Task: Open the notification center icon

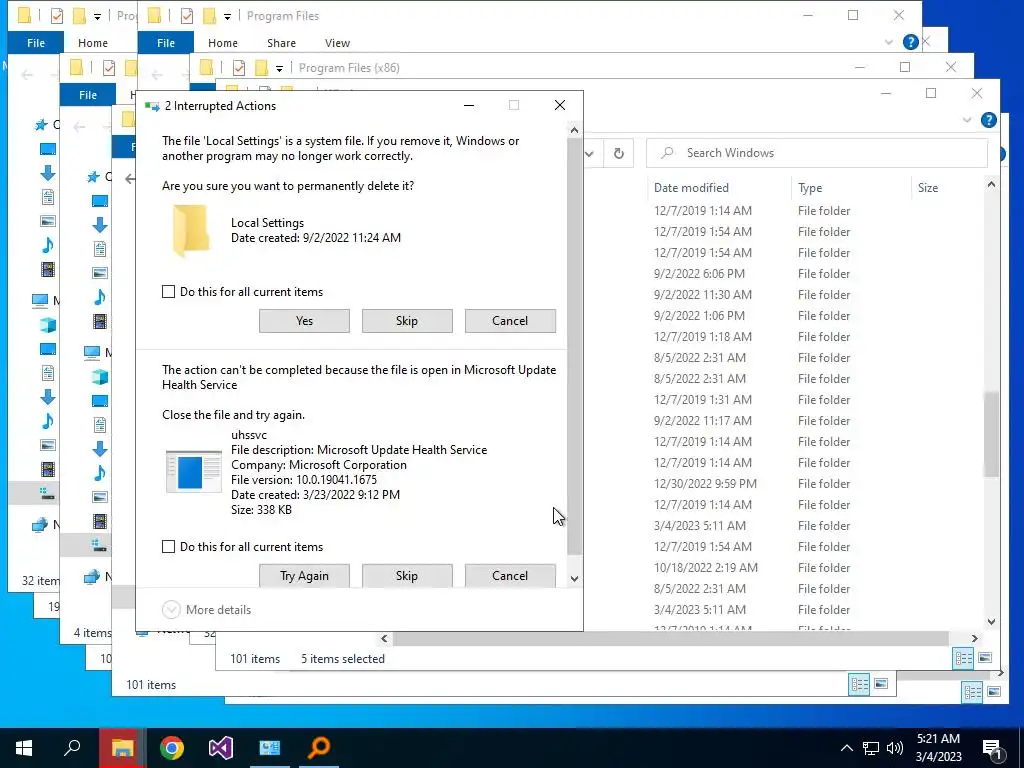Action: point(992,748)
